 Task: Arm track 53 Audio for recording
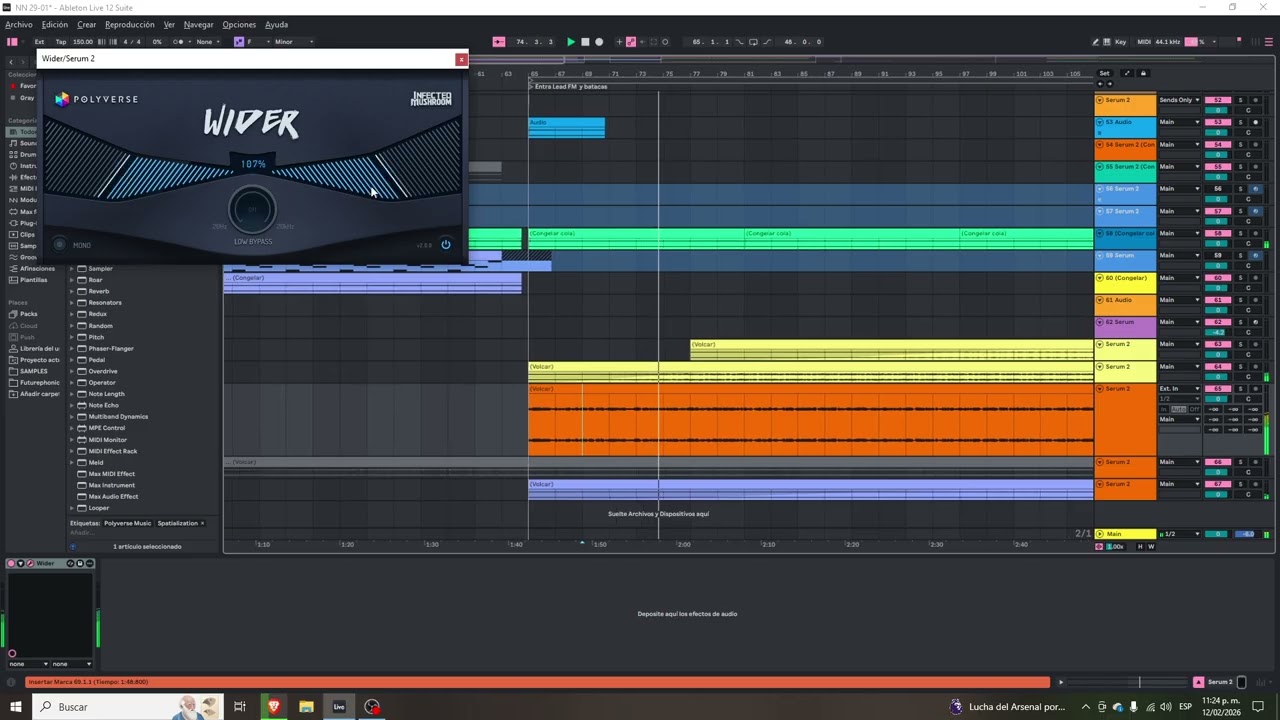(1256, 122)
